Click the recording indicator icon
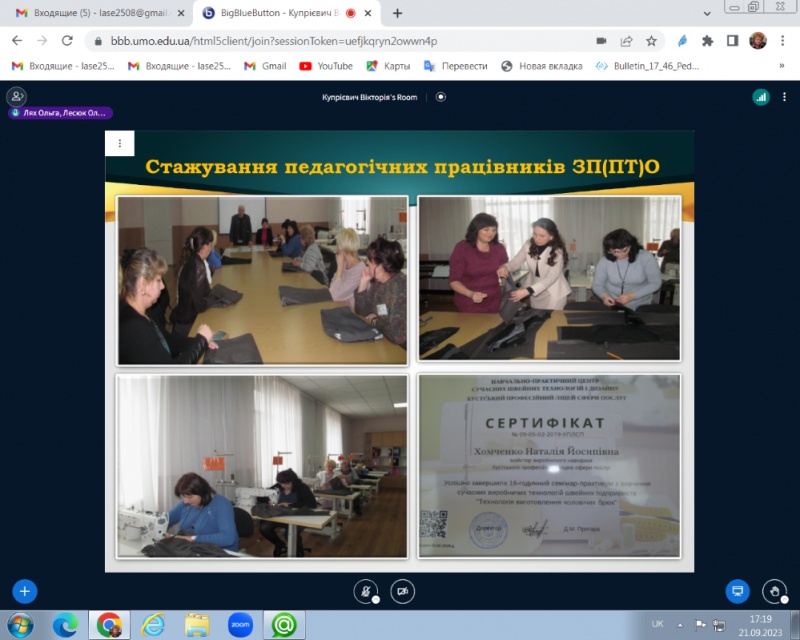The height and width of the screenshot is (640, 800). coord(441,97)
